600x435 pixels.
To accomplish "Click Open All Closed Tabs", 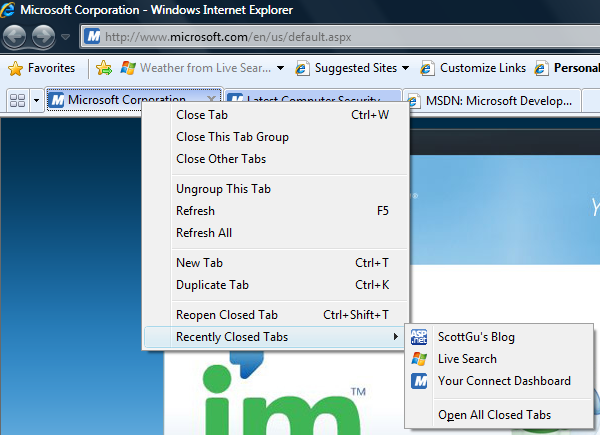I will coord(499,415).
